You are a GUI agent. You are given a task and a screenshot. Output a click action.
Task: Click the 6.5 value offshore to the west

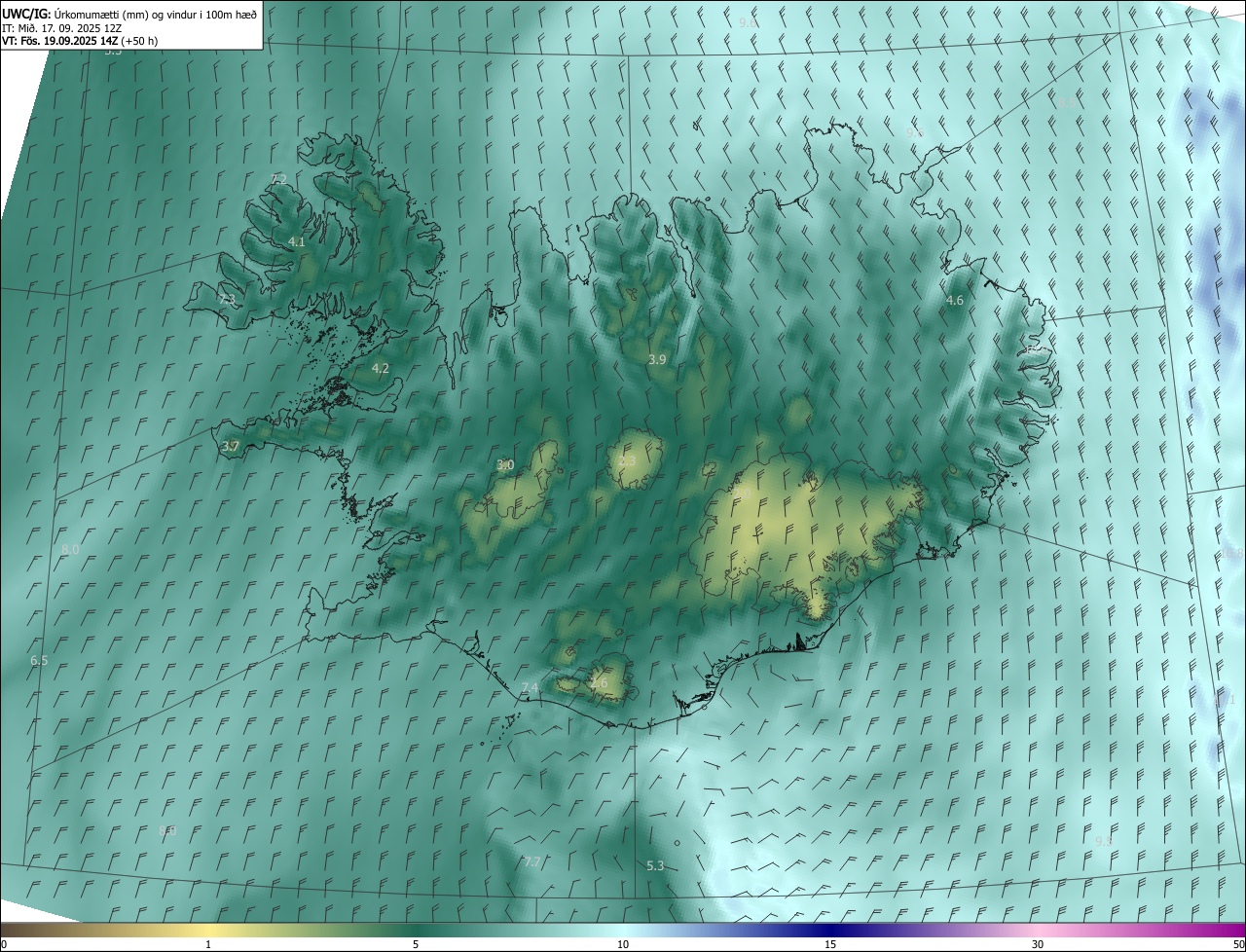pyautogui.click(x=39, y=660)
